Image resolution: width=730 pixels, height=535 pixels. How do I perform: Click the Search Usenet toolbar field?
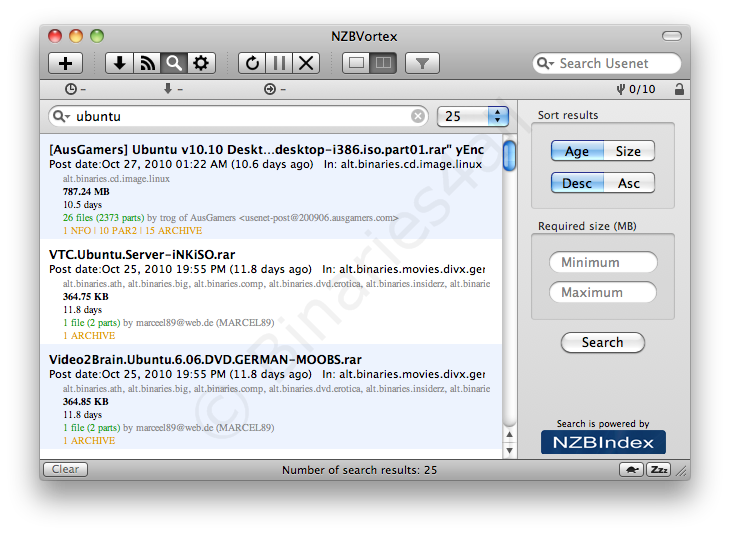pyautogui.click(x=607, y=63)
